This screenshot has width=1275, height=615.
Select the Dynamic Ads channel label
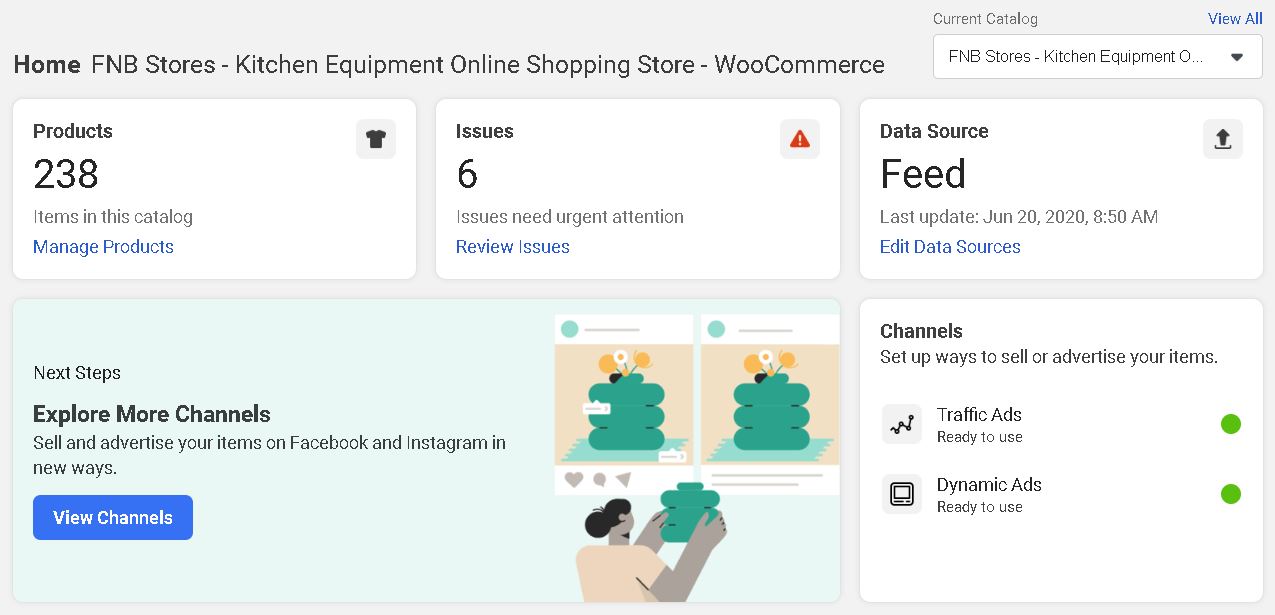click(x=989, y=484)
